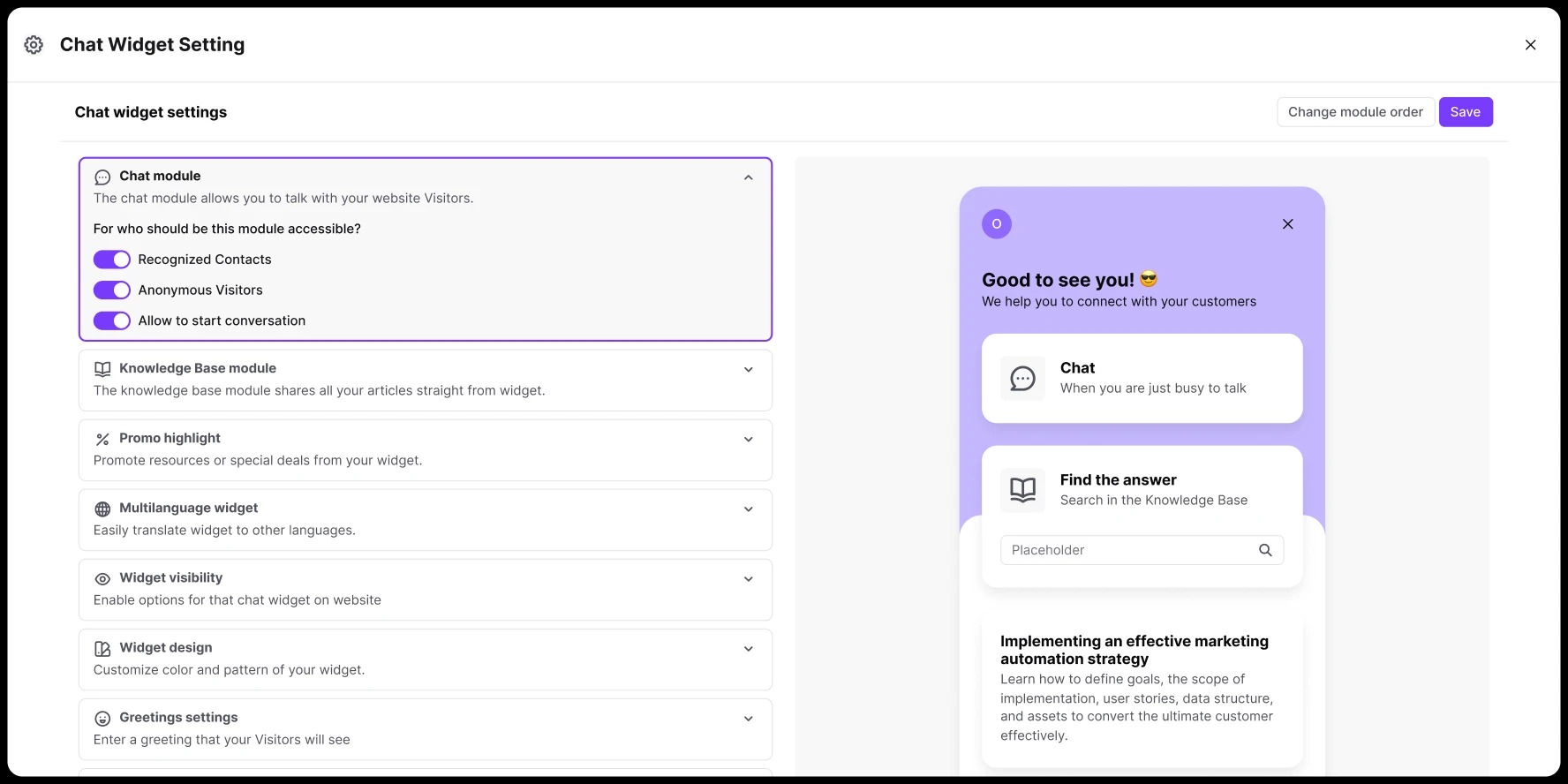The image size is (1568, 784).
Task: Expand the Promo highlight section chevron
Action: point(749,440)
